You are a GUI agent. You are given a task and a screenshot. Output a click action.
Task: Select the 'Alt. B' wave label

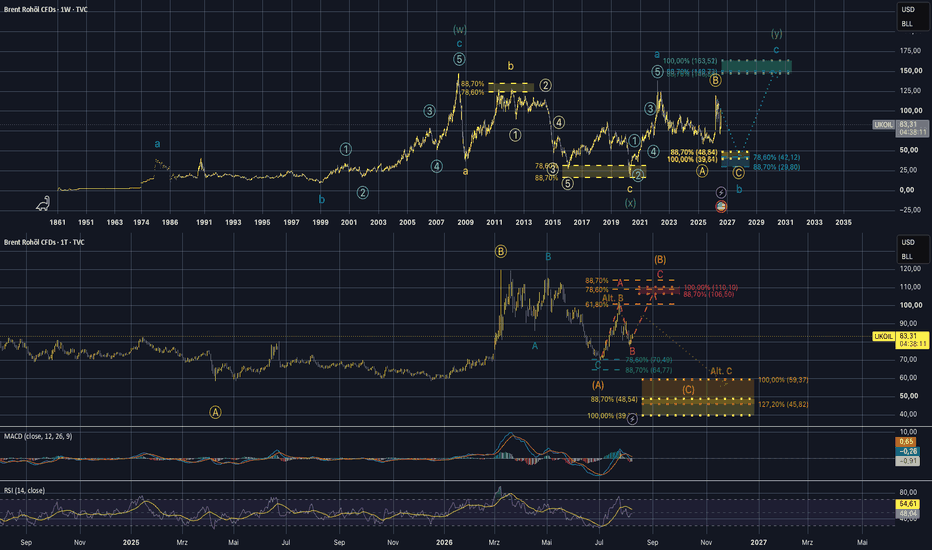coord(613,298)
